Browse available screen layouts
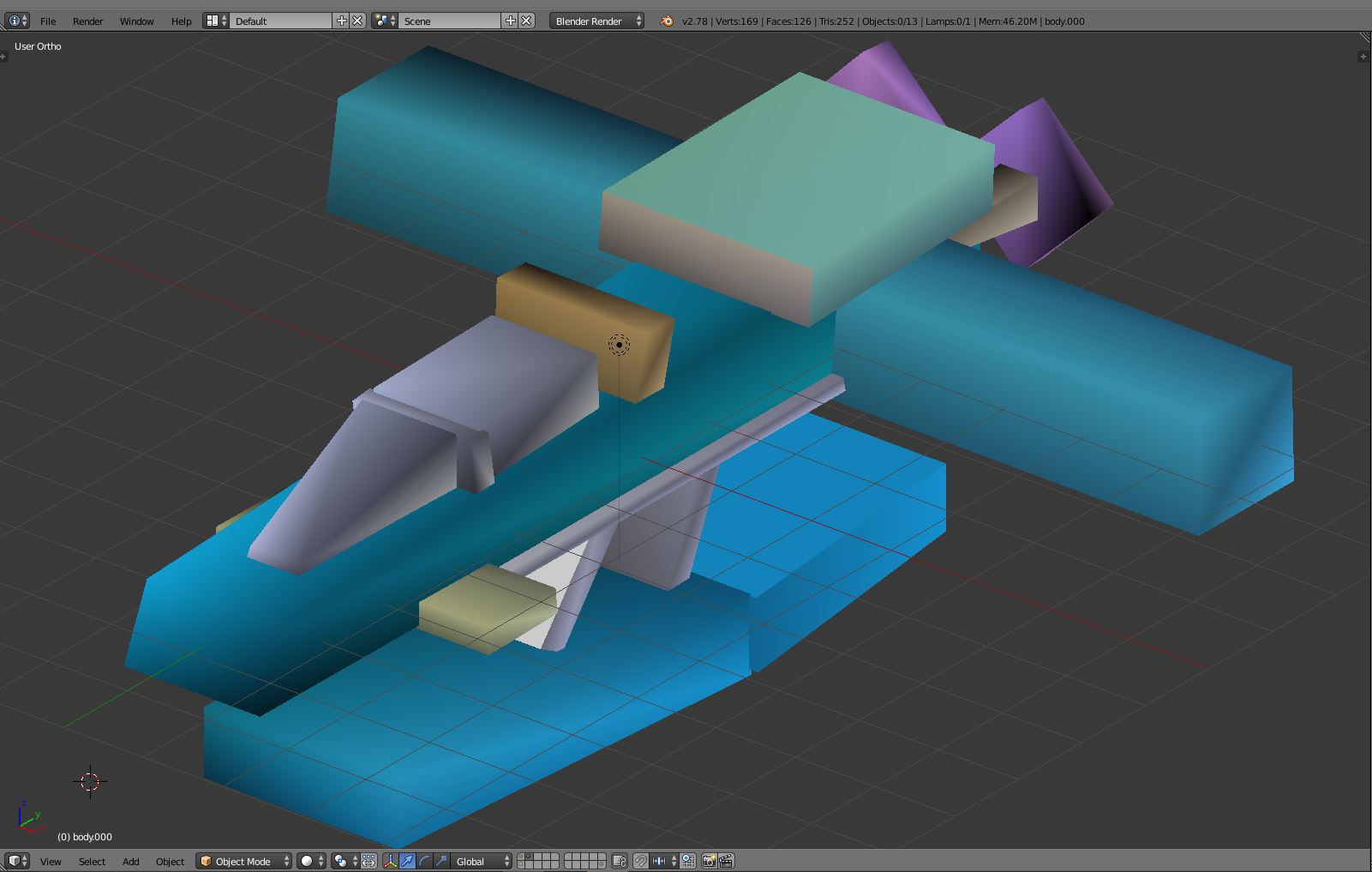 (216, 21)
